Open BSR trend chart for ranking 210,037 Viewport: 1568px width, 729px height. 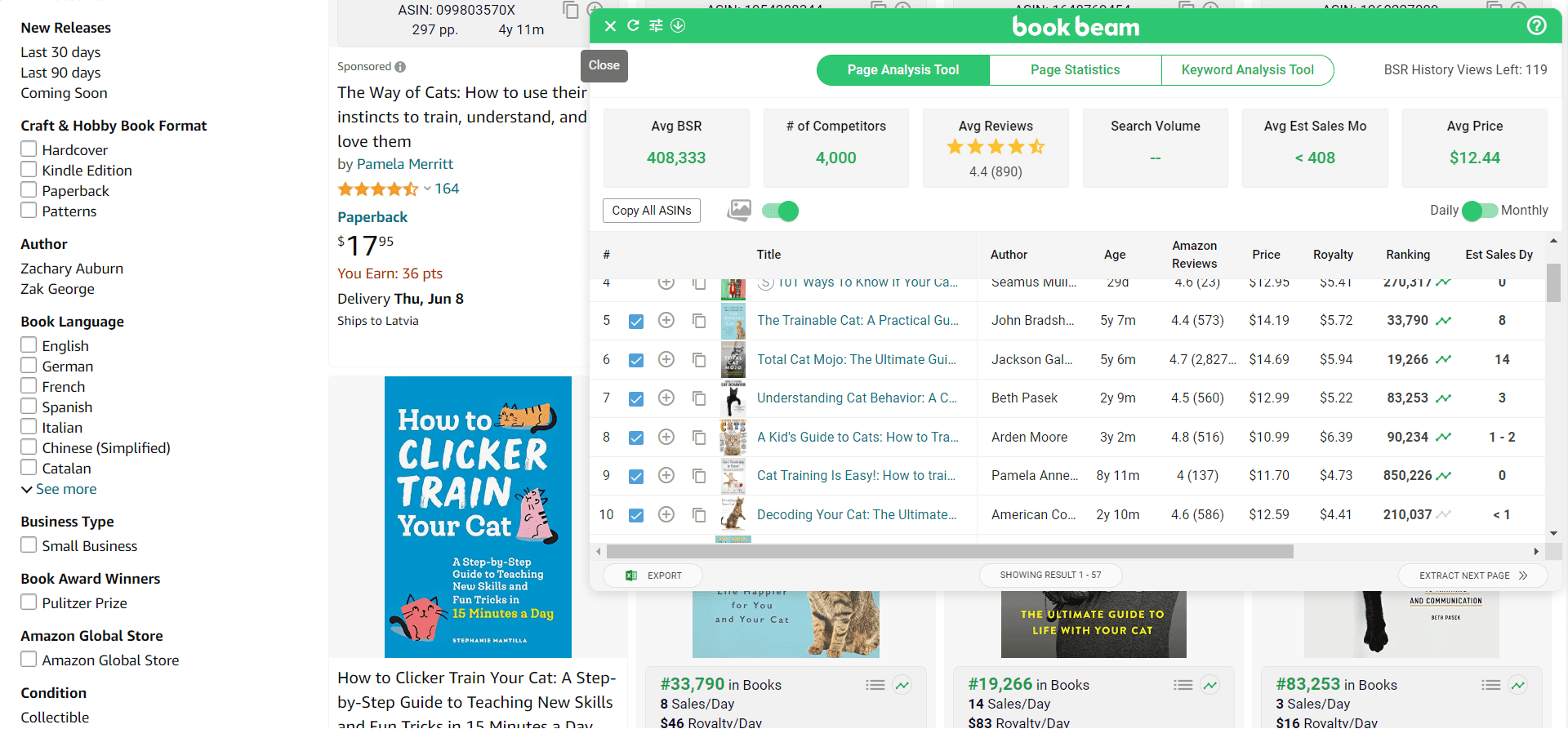click(x=1444, y=514)
